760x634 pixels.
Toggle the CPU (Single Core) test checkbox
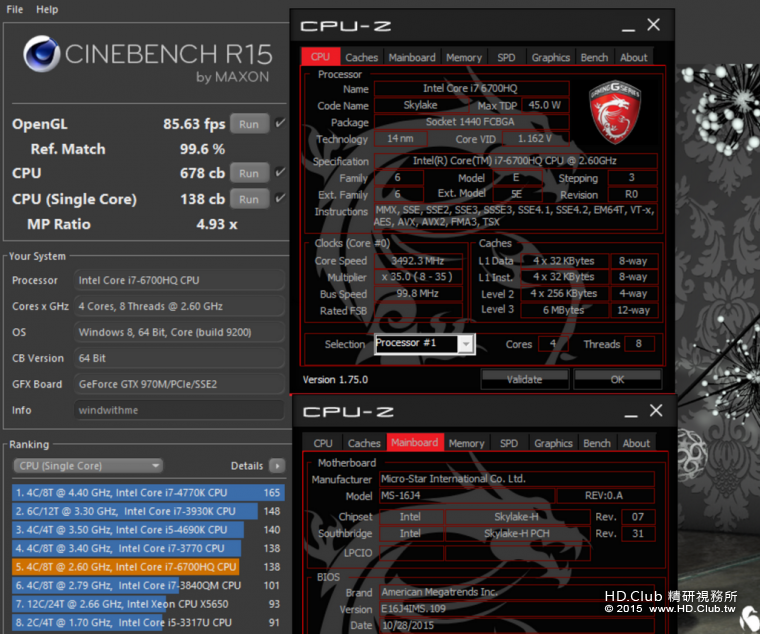coord(280,198)
